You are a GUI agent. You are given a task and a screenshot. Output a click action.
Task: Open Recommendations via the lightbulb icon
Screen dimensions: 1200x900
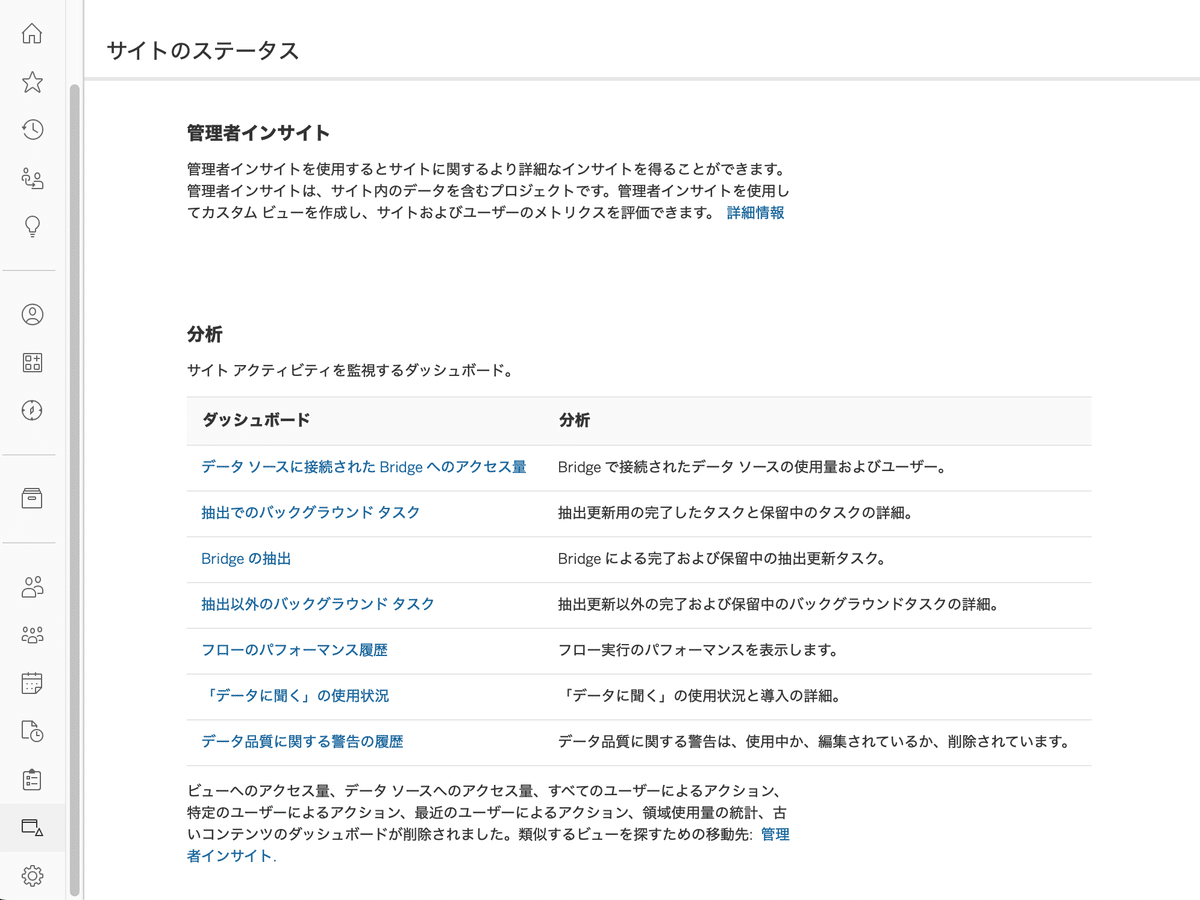32,227
